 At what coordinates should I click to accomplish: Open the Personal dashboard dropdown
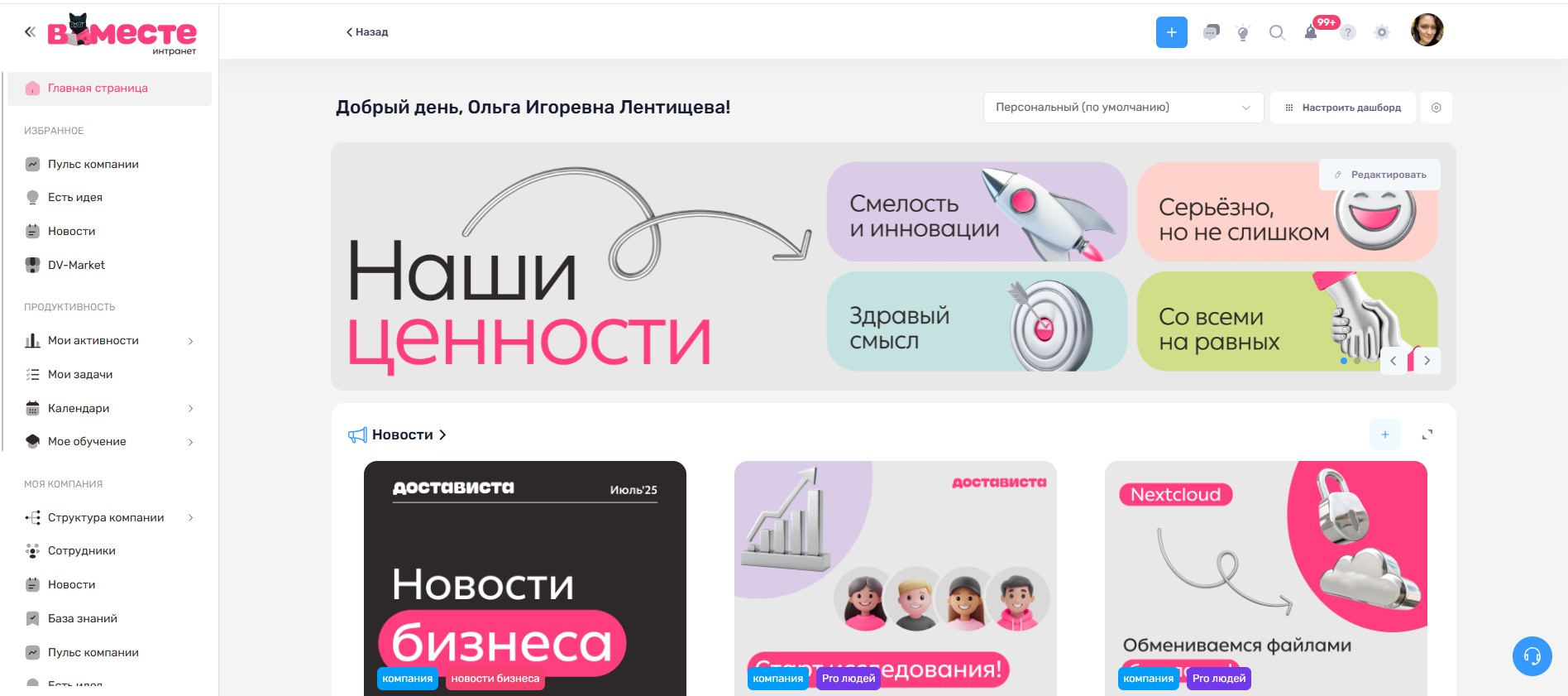click(1123, 108)
